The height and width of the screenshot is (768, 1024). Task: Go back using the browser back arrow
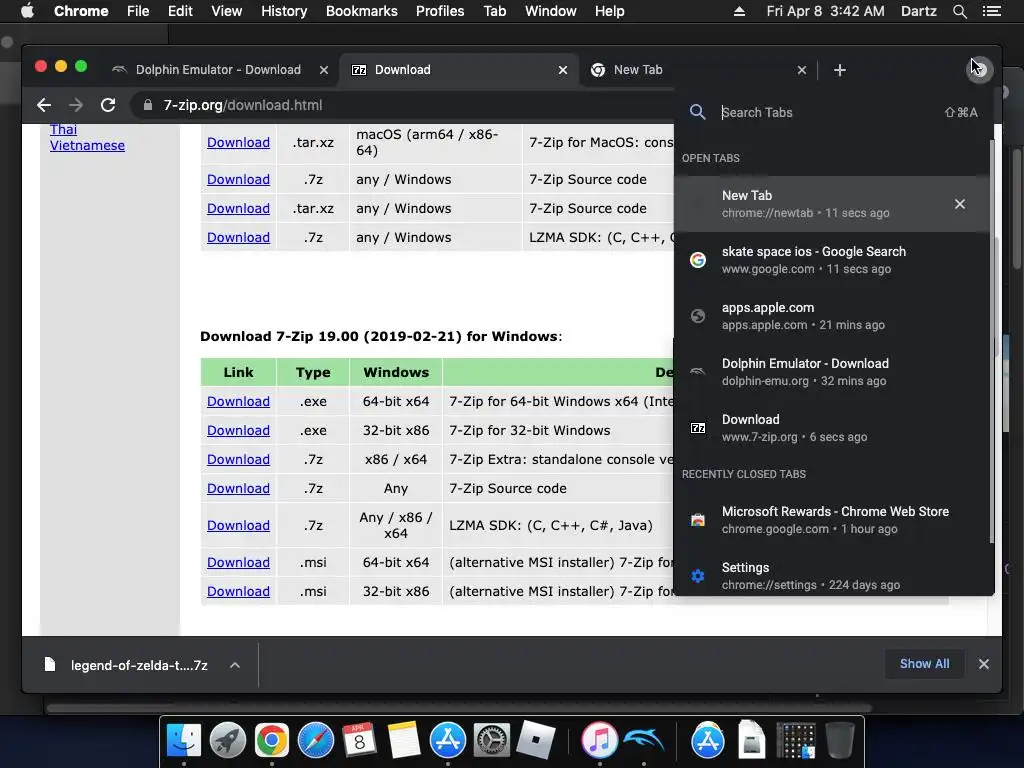[x=44, y=105]
